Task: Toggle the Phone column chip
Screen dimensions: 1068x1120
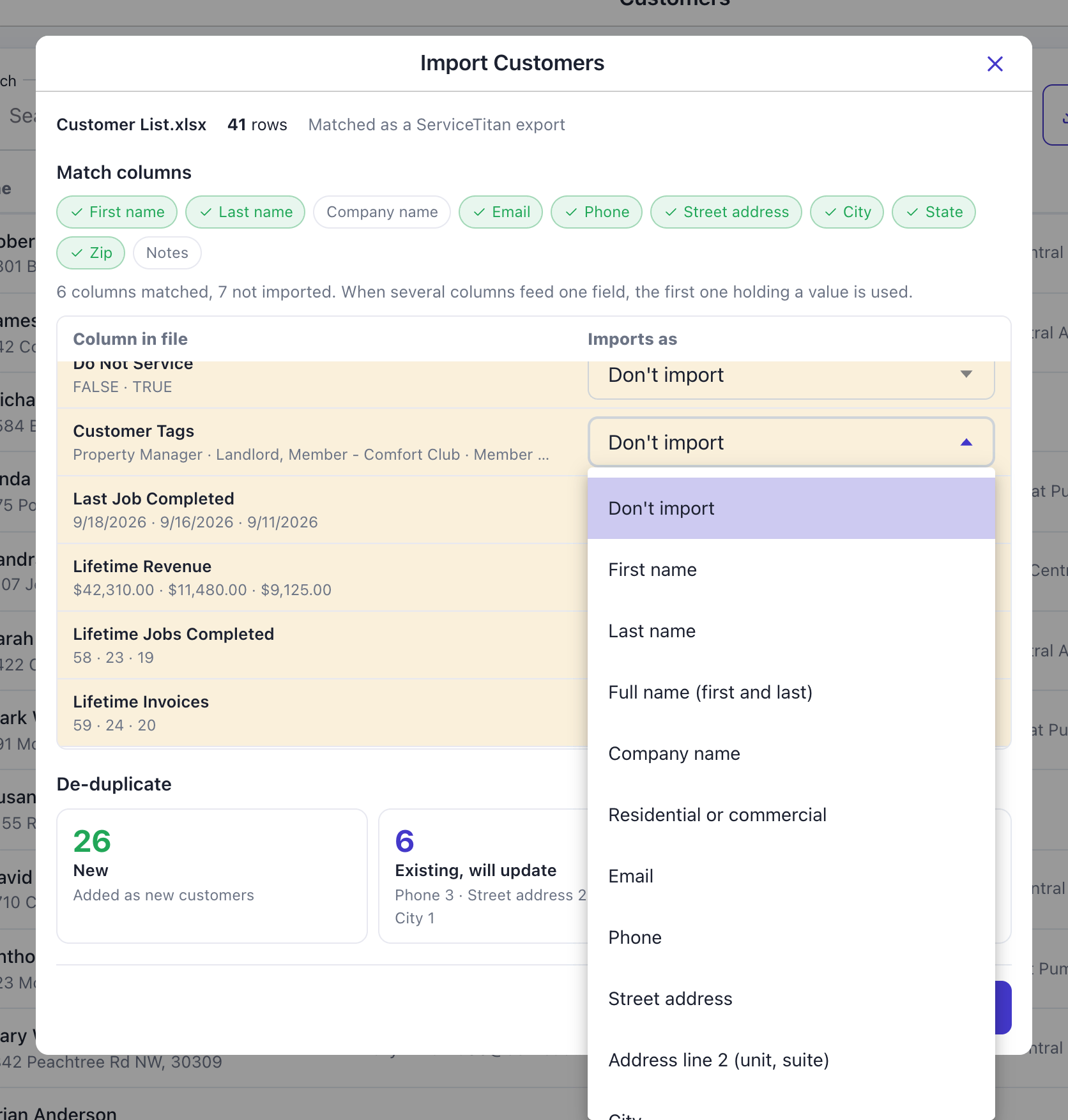Action: point(597,212)
